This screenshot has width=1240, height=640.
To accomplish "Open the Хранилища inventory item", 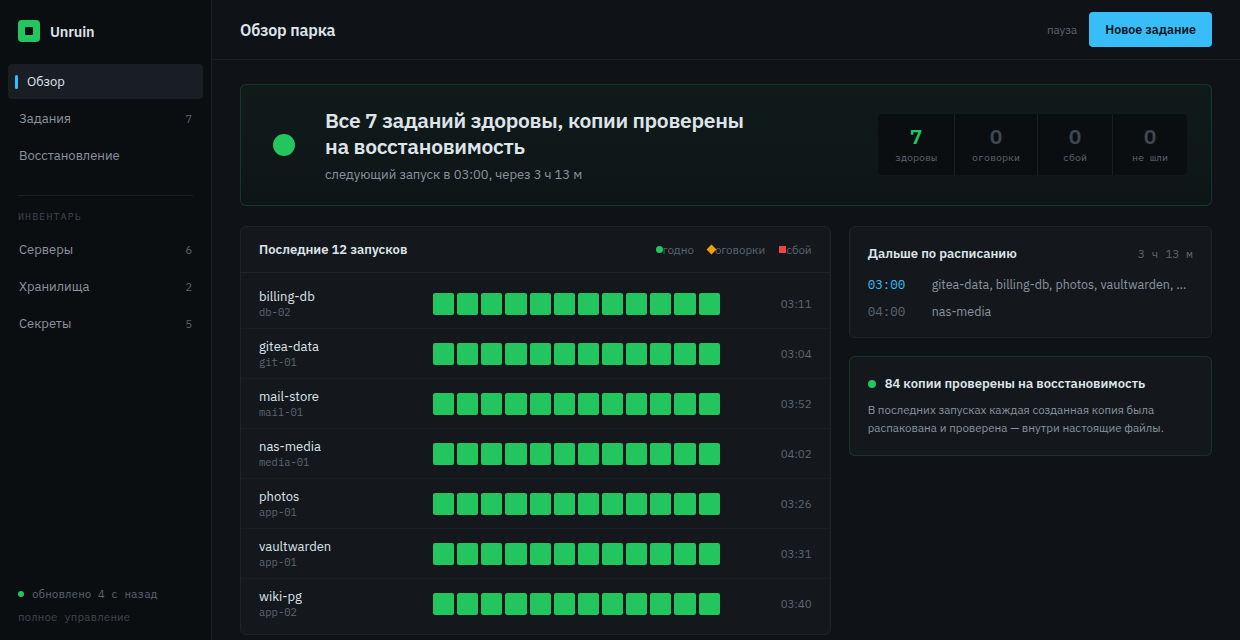I will pyautogui.click(x=106, y=287).
